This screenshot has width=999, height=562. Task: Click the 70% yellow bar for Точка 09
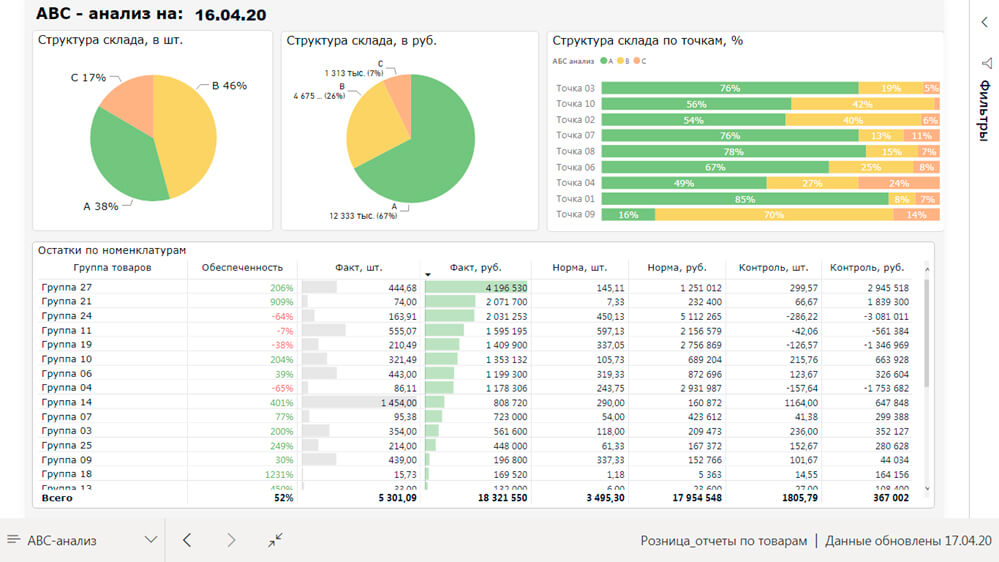click(773, 215)
